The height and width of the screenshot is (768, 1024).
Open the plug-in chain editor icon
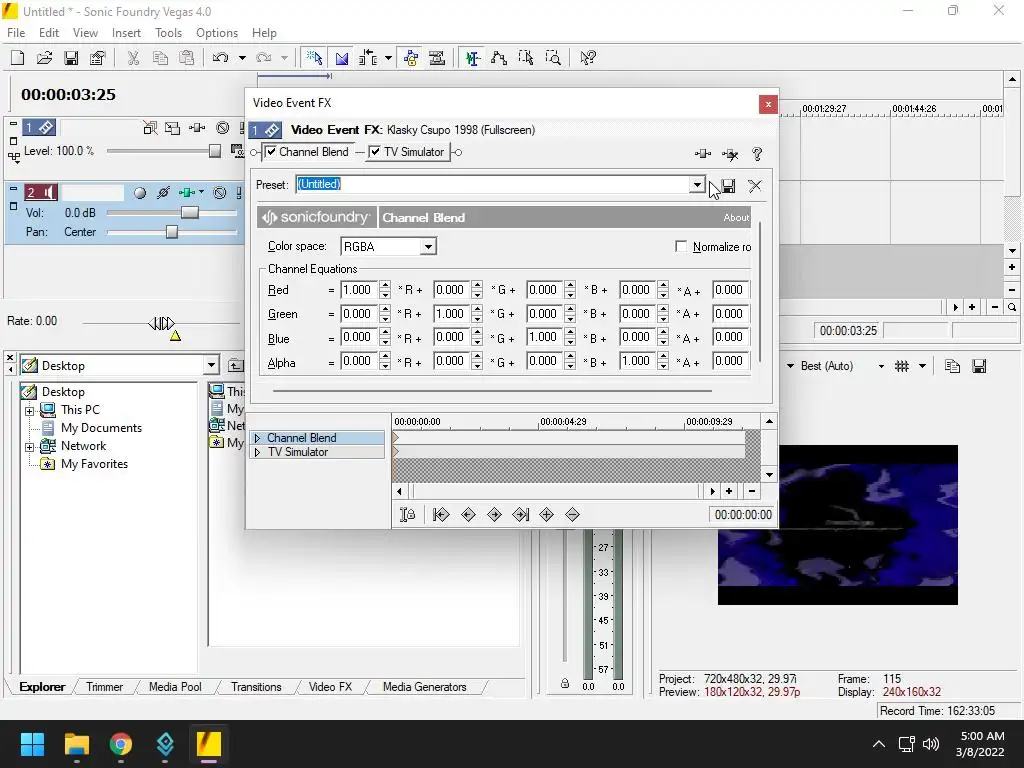[x=703, y=154]
